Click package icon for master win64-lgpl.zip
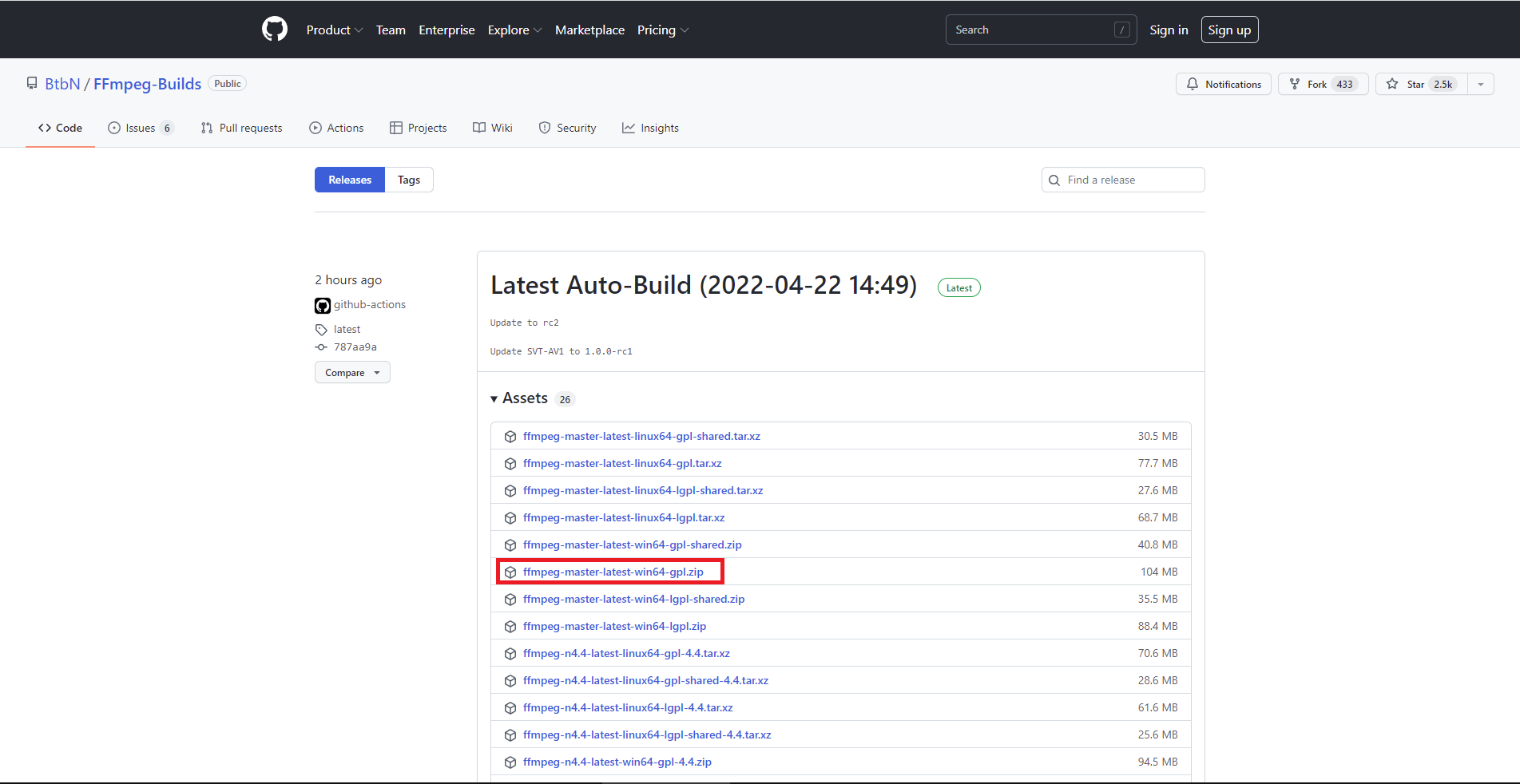Screen dimensions: 1520x784 (x=510, y=627)
